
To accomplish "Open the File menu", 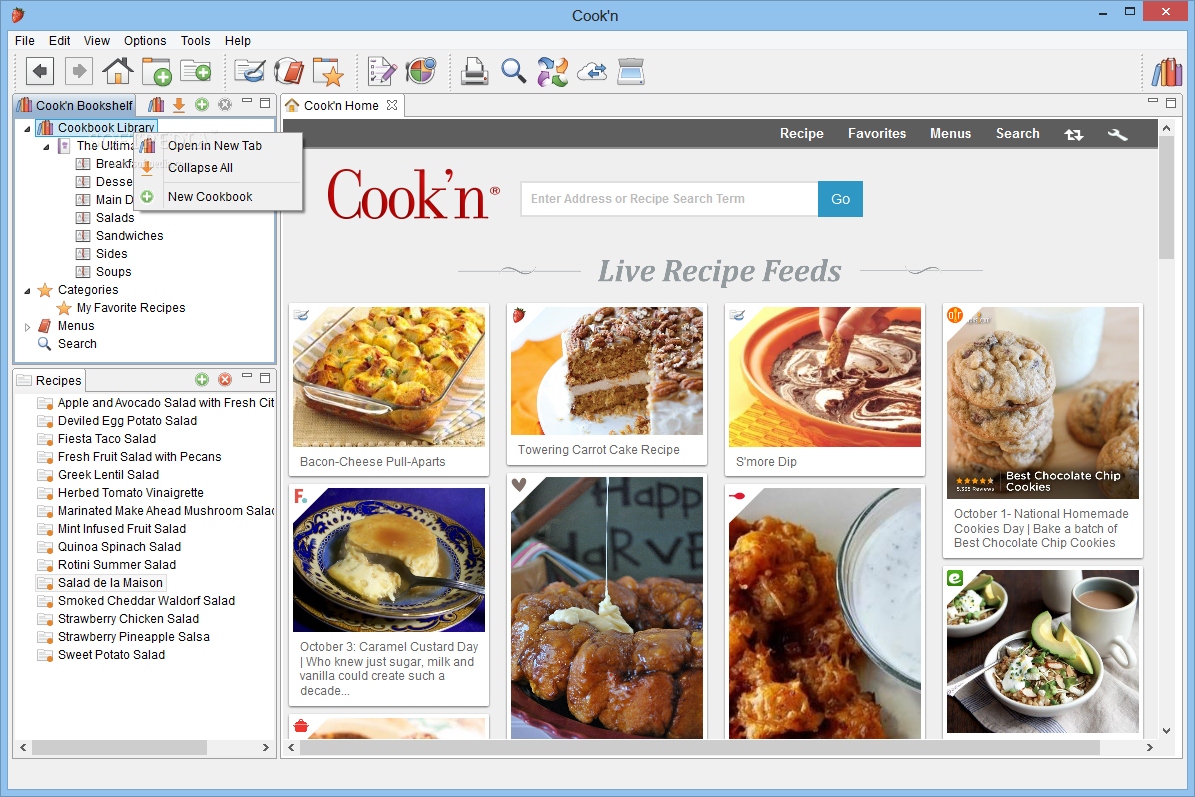I will pos(24,40).
